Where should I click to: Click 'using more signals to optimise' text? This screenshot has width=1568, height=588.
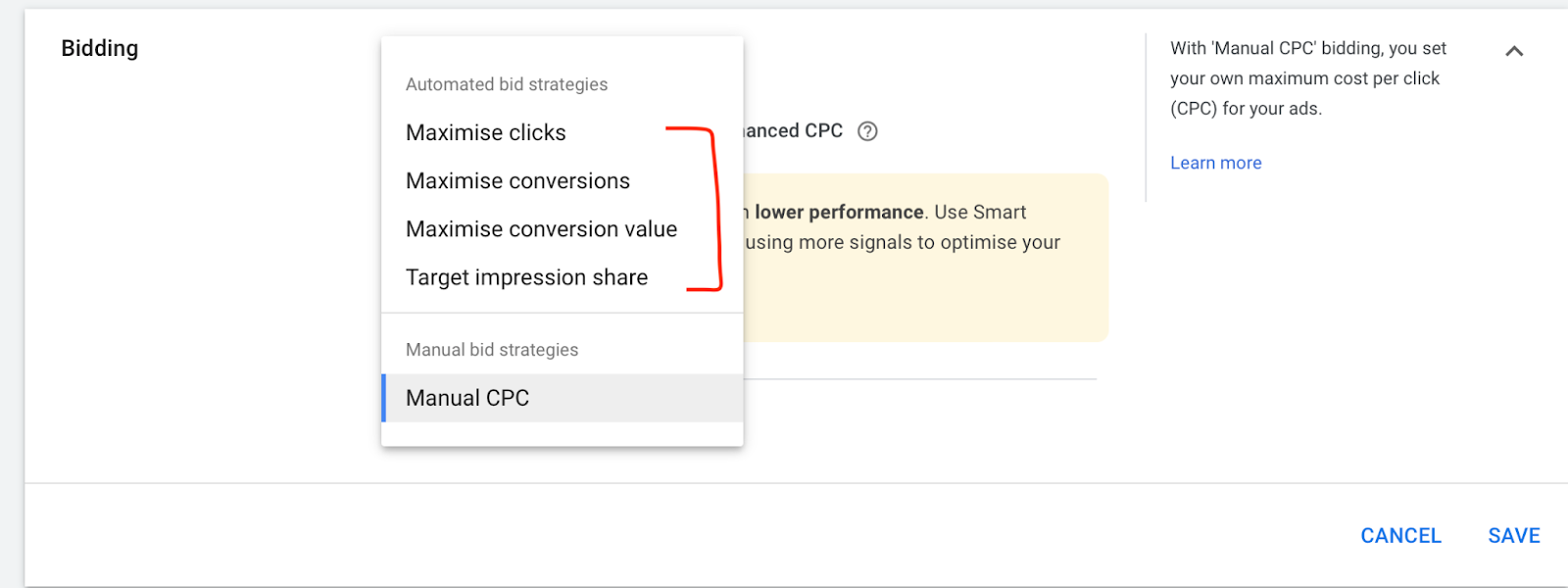click(902, 242)
